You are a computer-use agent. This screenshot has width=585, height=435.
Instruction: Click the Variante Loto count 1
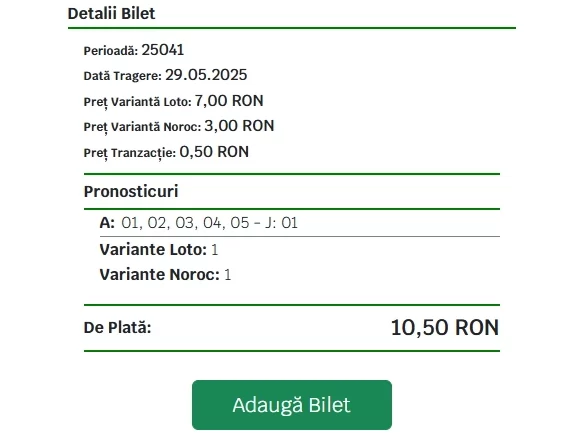[x=215, y=250]
